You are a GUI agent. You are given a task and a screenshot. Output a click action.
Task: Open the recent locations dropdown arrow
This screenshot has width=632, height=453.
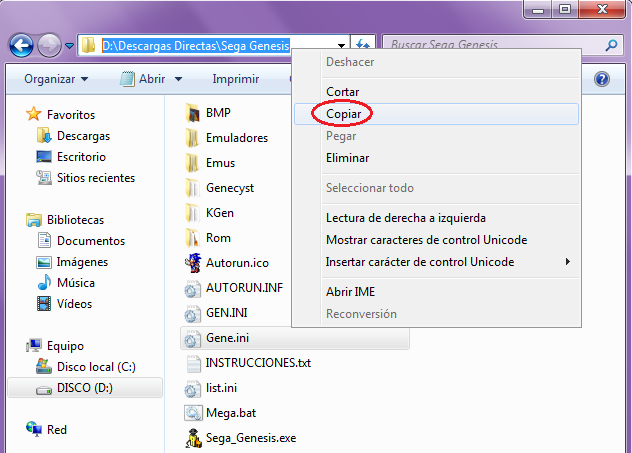coord(69,46)
